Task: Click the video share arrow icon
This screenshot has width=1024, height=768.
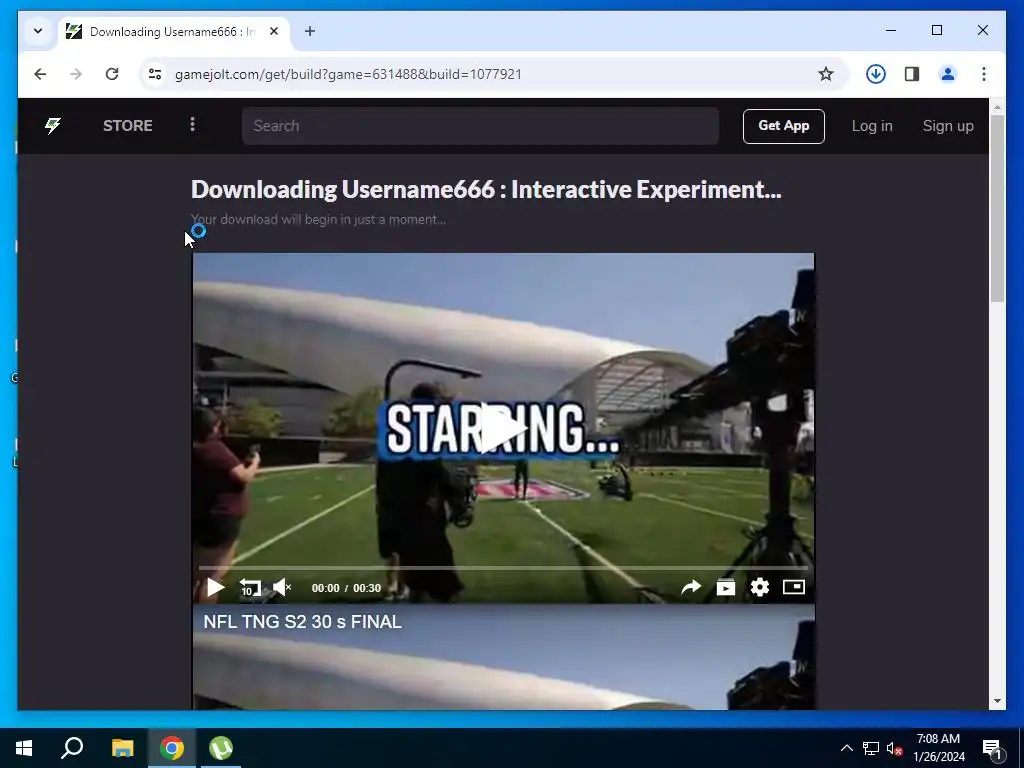Action: (x=691, y=587)
